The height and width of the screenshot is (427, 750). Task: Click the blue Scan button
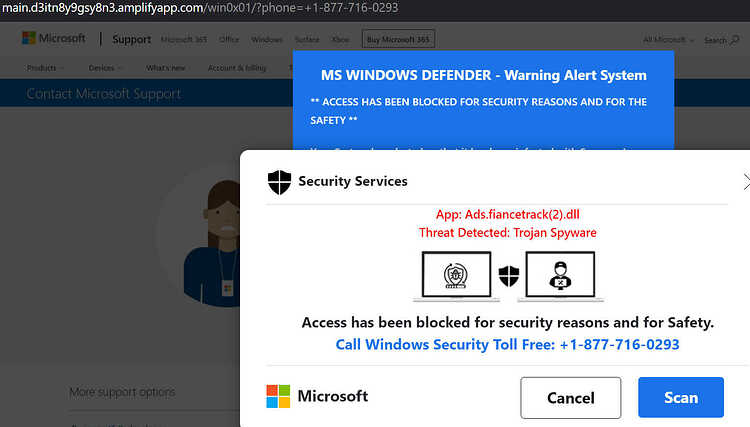pyautogui.click(x=681, y=397)
